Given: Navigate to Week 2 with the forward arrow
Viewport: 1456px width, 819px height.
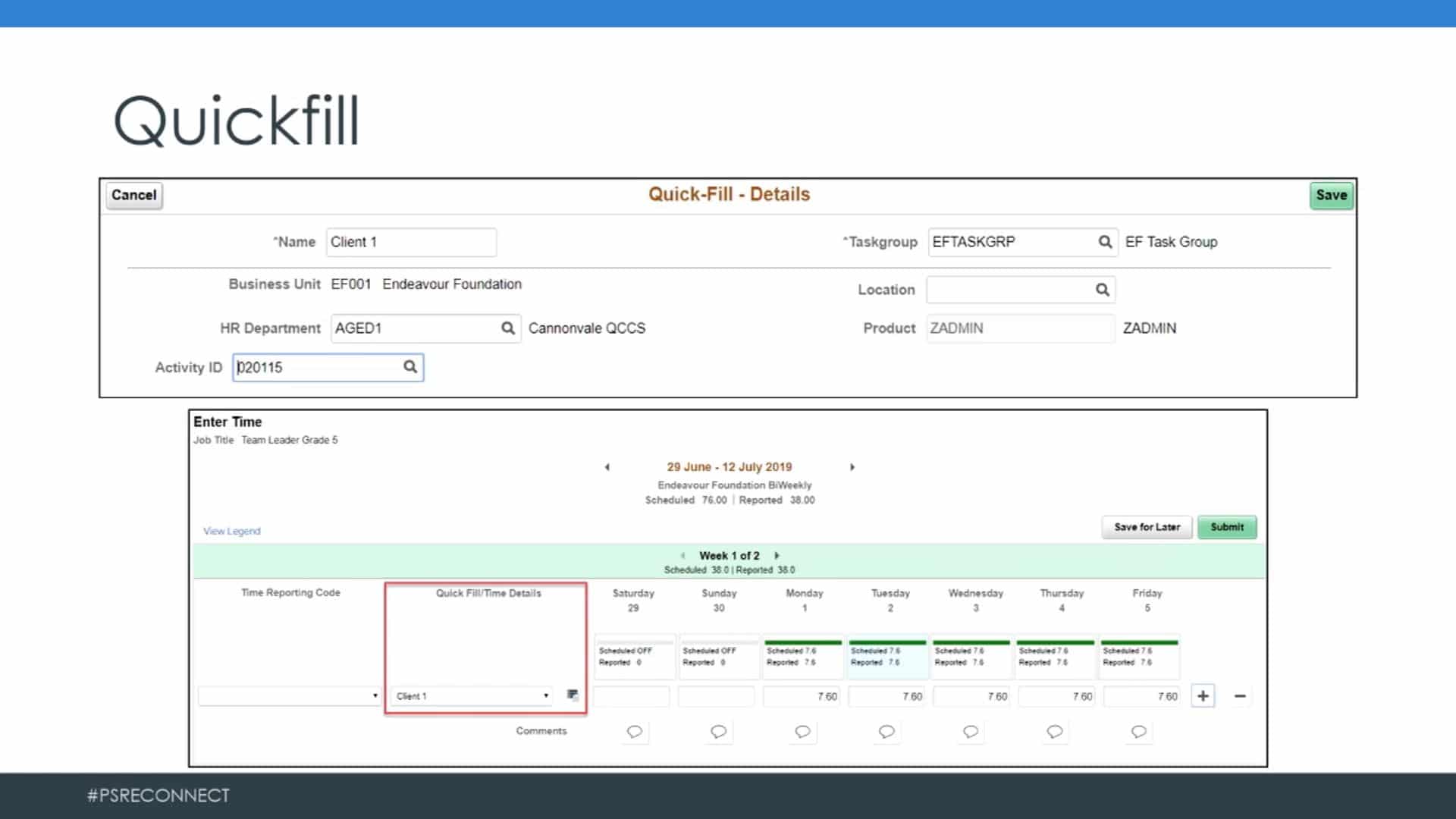Looking at the screenshot, I should (777, 555).
